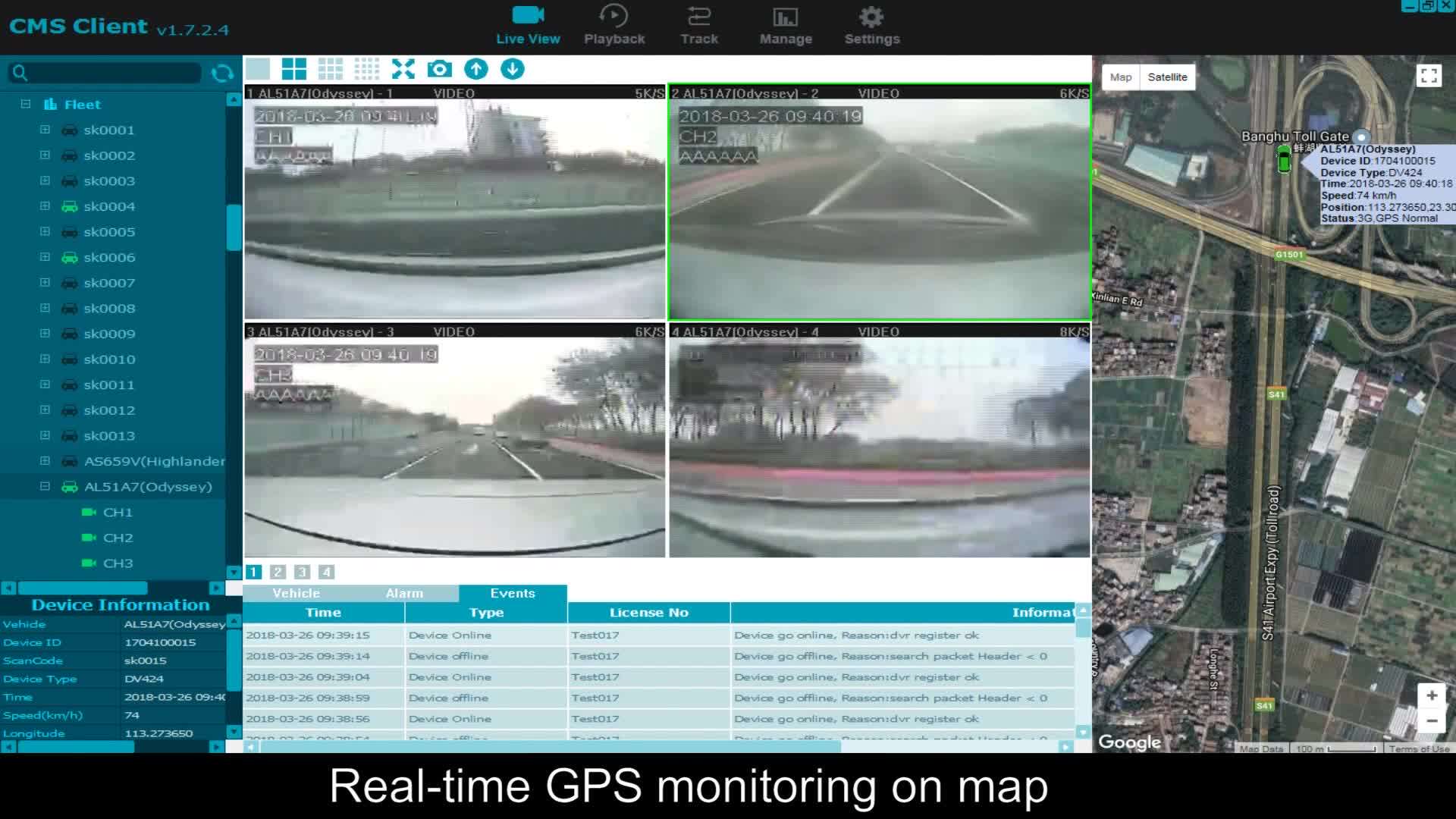Zoom in on the map
Image resolution: width=1456 pixels, height=819 pixels.
[1432, 696]
